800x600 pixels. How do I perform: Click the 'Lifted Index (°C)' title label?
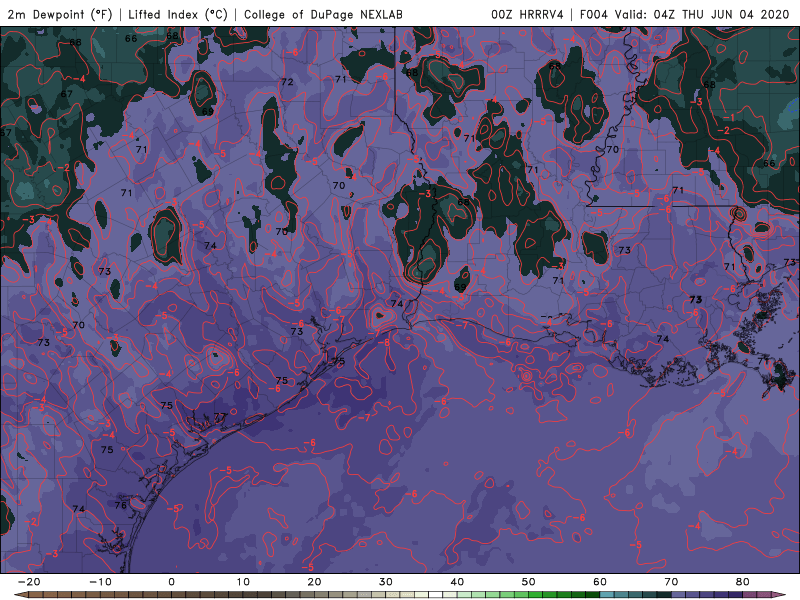click(178, 14)
